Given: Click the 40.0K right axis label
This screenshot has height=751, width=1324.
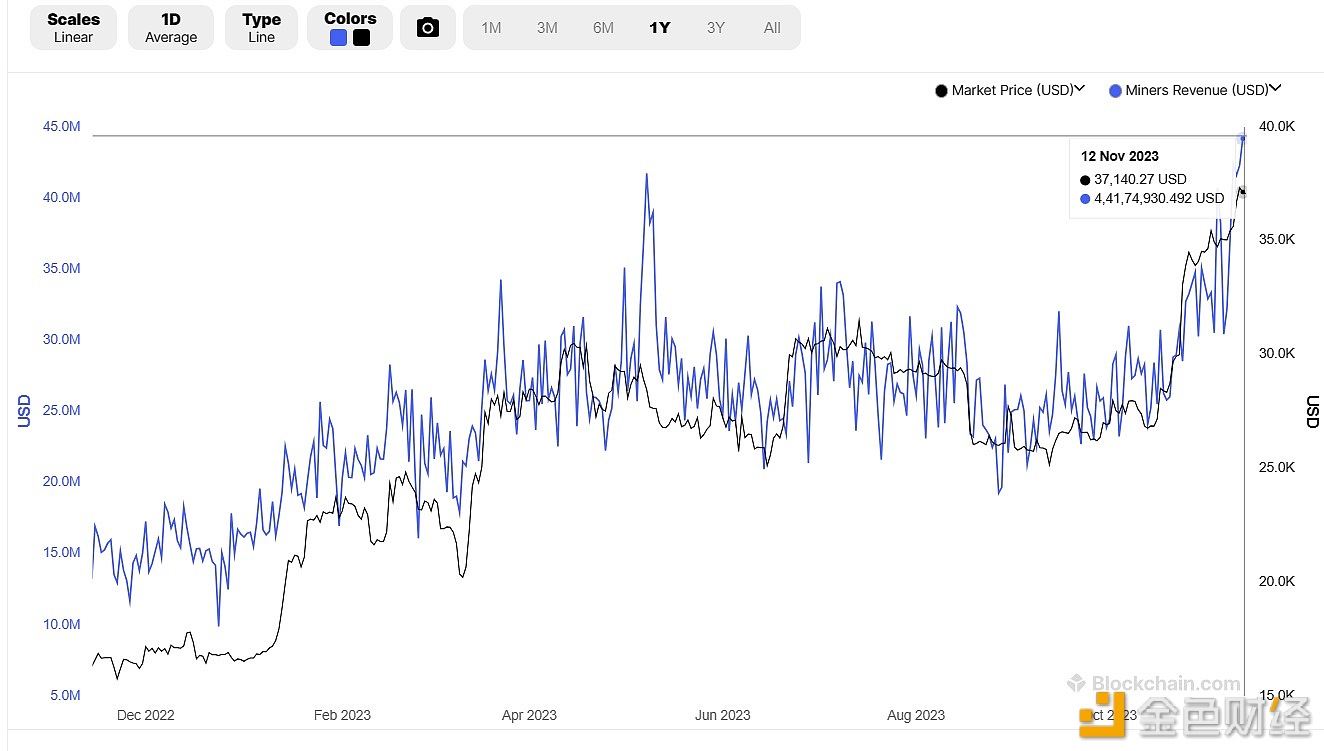Looking at the screenshot, I should click(x=1277, y=126).
